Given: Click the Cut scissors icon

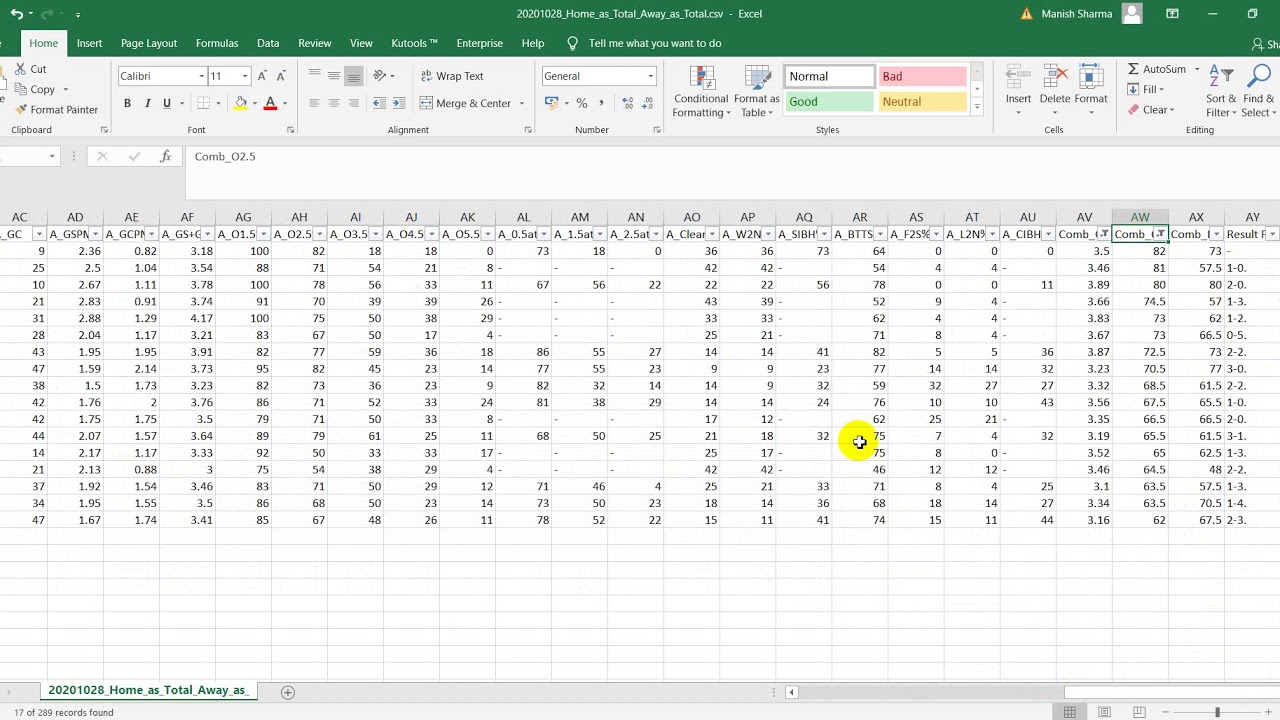Looking at the screenshot, I should tap(19, 69).
